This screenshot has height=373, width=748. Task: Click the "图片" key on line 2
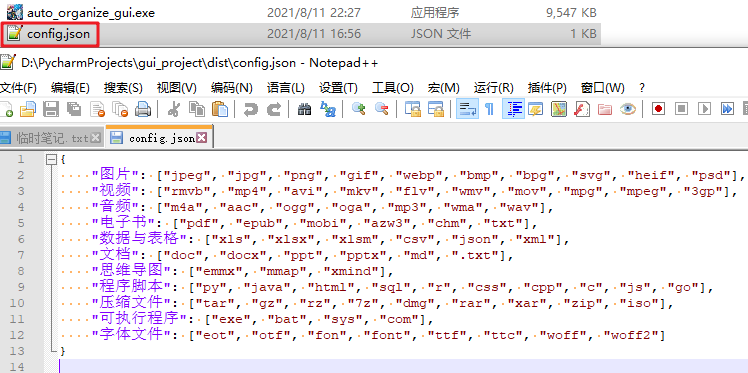tap(115, 175)
